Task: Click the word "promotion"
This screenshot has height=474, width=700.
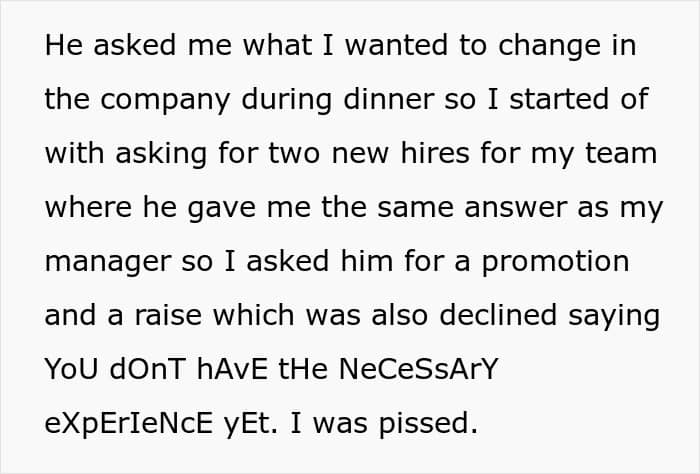Action: point(555,263)
